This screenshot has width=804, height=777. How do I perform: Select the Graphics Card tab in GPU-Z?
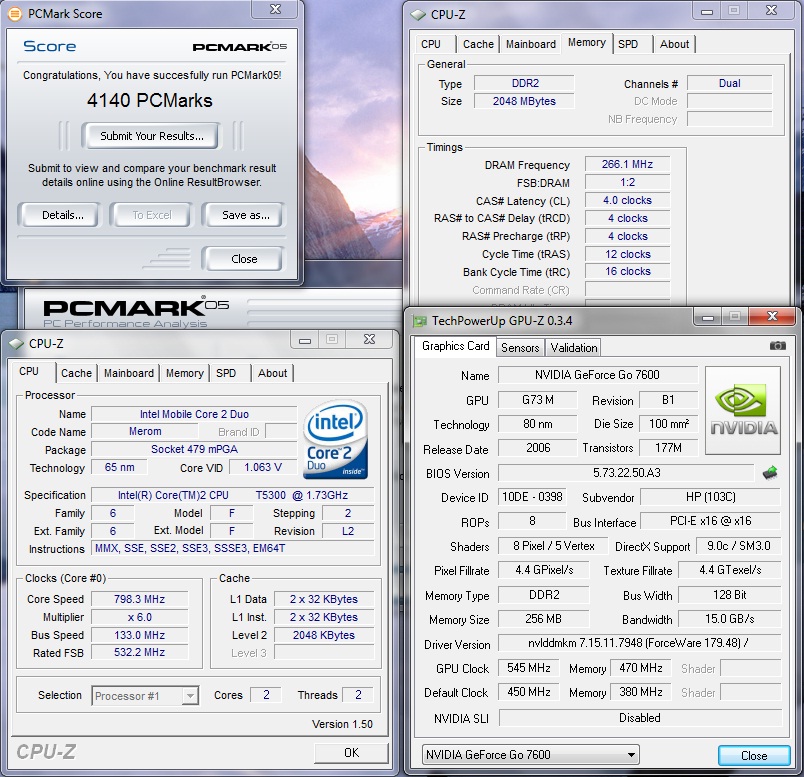[455, 346]
